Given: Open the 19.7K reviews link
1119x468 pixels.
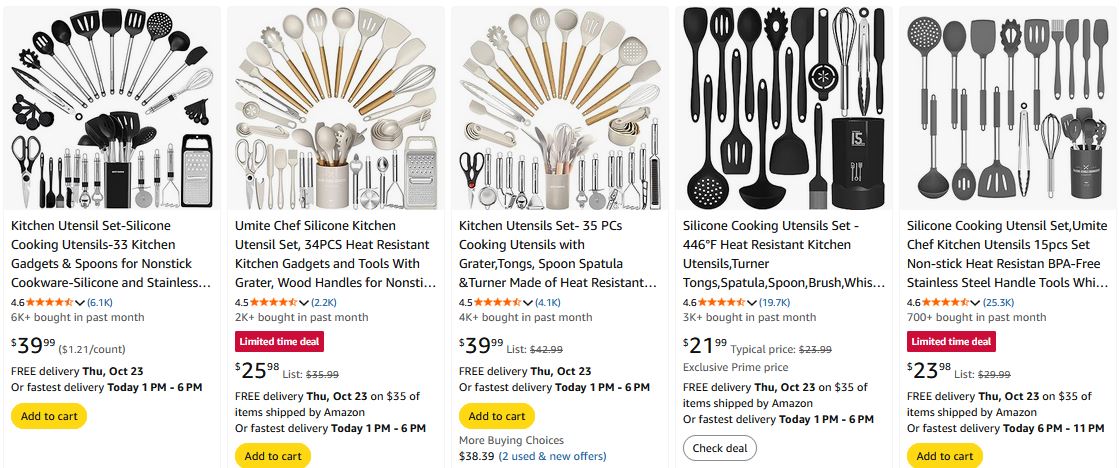Looking at the screenshot, I should point(775,301).
